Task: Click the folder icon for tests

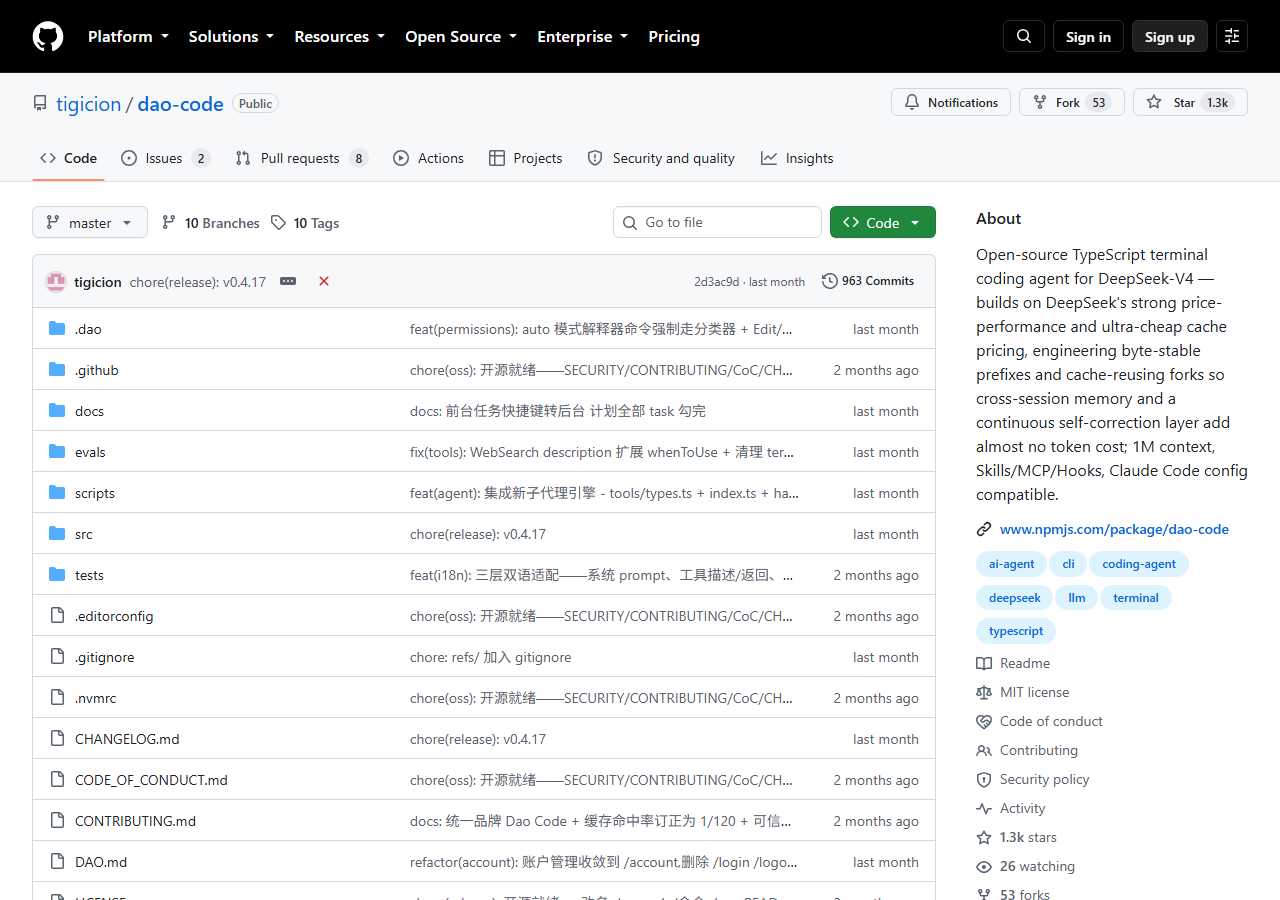Action: pos(57,575)
